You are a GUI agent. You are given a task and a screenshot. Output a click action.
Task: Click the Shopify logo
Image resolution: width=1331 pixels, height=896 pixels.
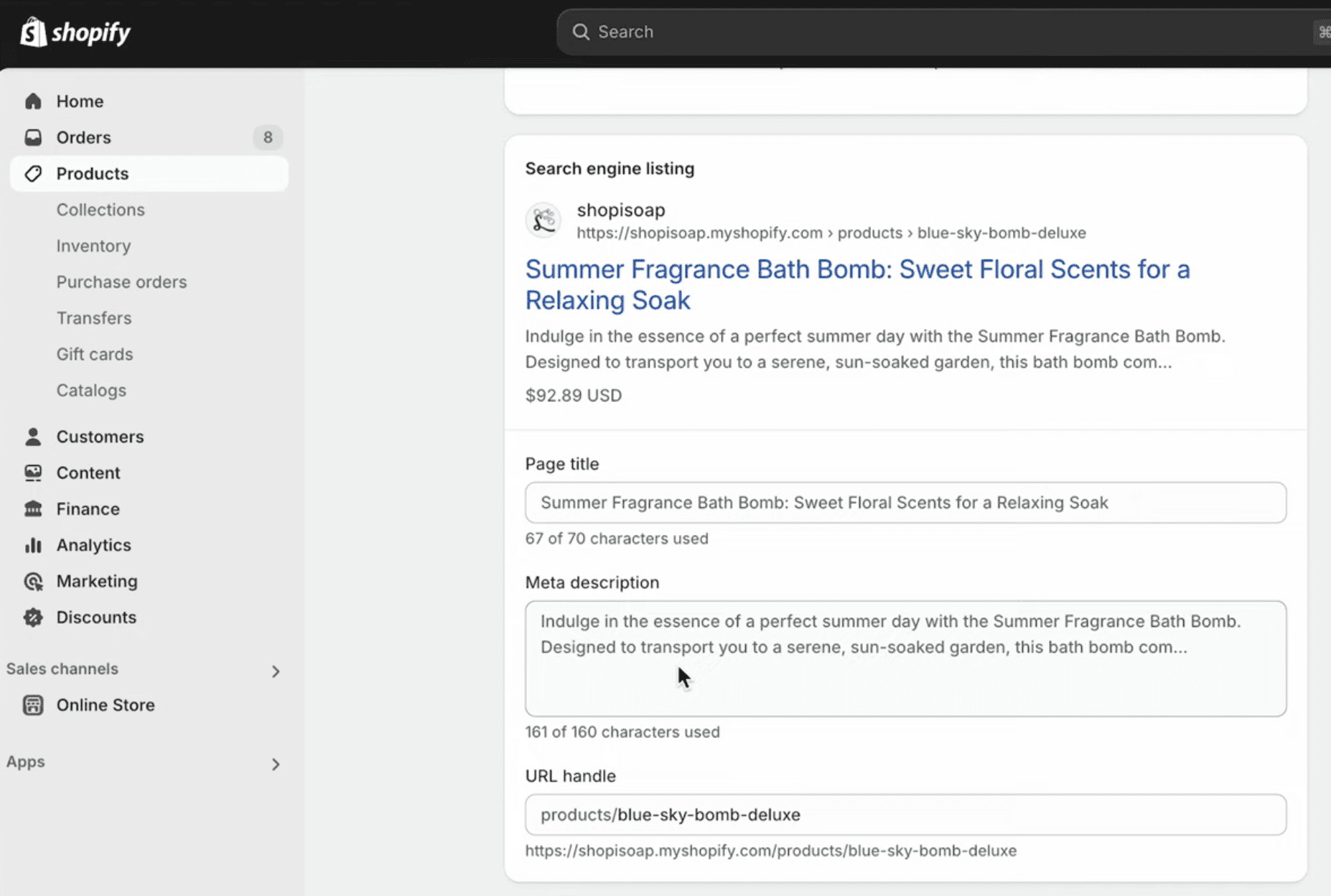point(75,32)
